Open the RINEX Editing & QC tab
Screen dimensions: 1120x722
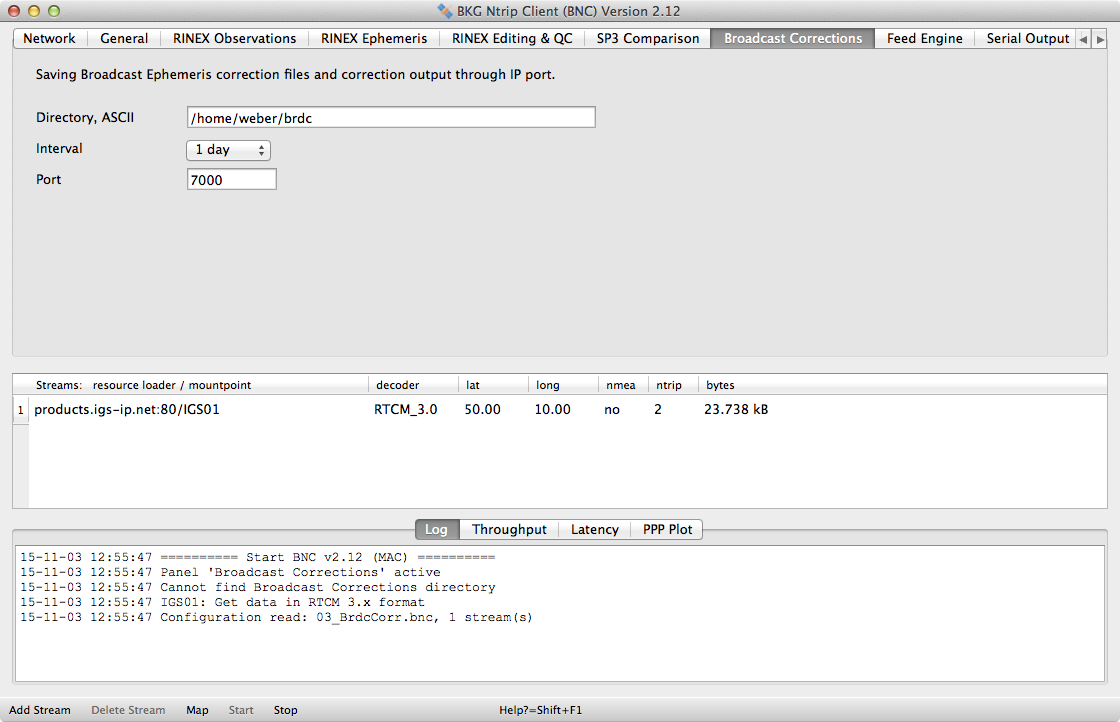tap(512, 39)
